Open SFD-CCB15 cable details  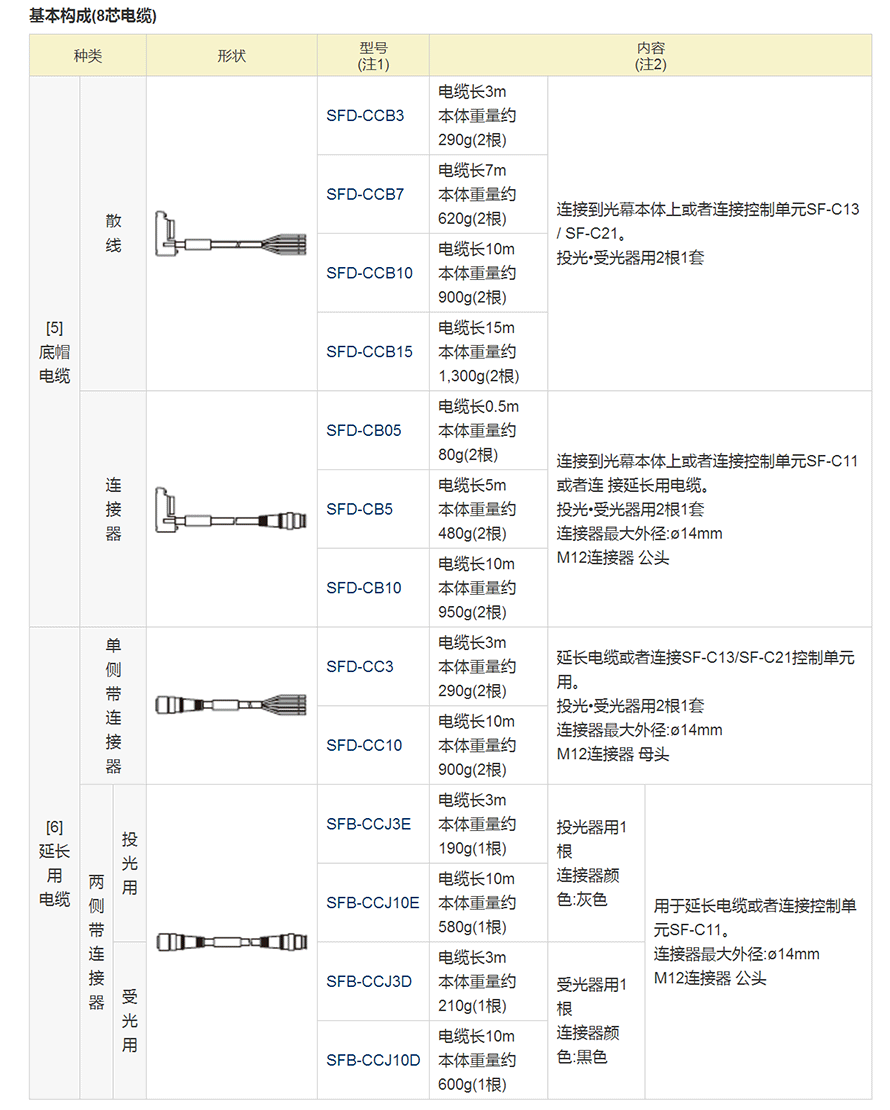click(x=369, y=352)
